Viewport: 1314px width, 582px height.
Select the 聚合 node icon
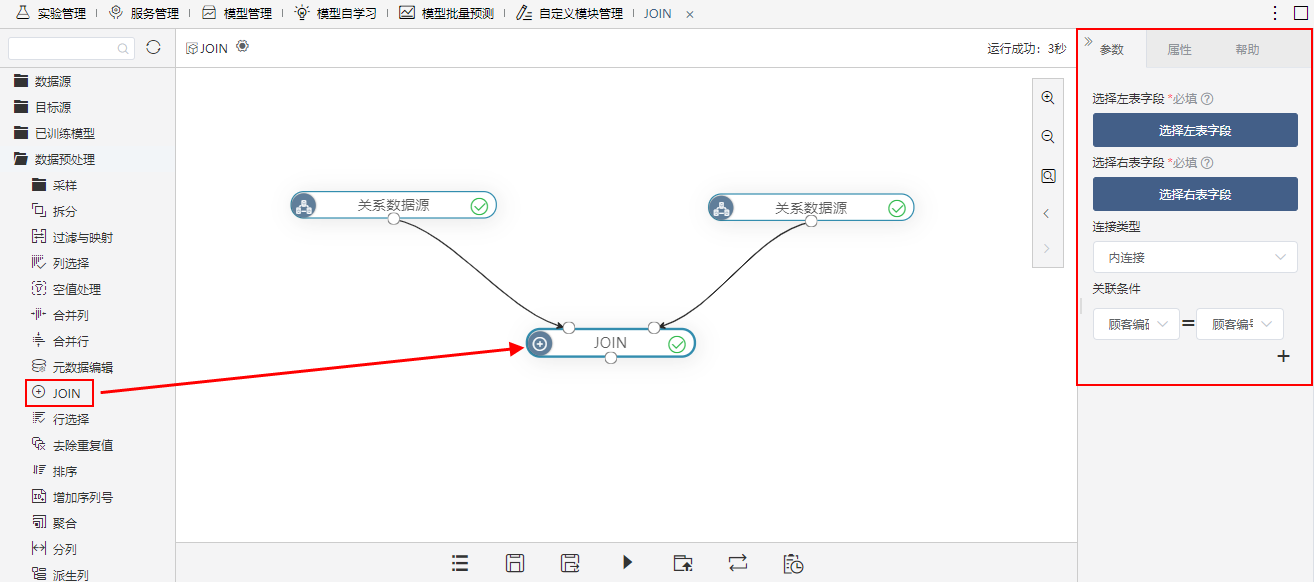tap(39, 523)
